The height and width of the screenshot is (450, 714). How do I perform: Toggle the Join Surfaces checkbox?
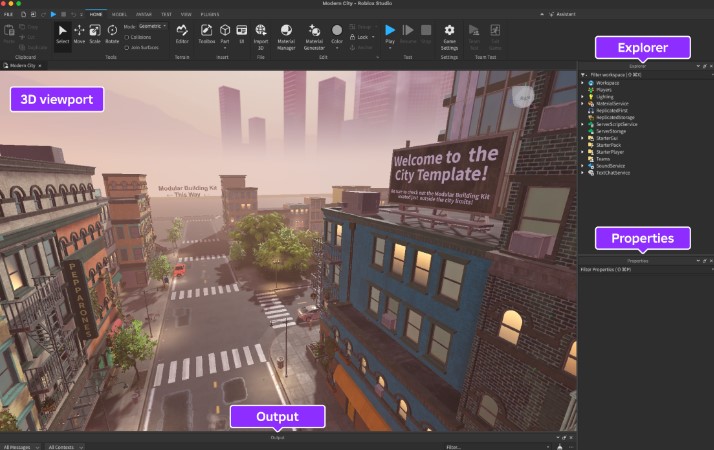coord(127,47)
